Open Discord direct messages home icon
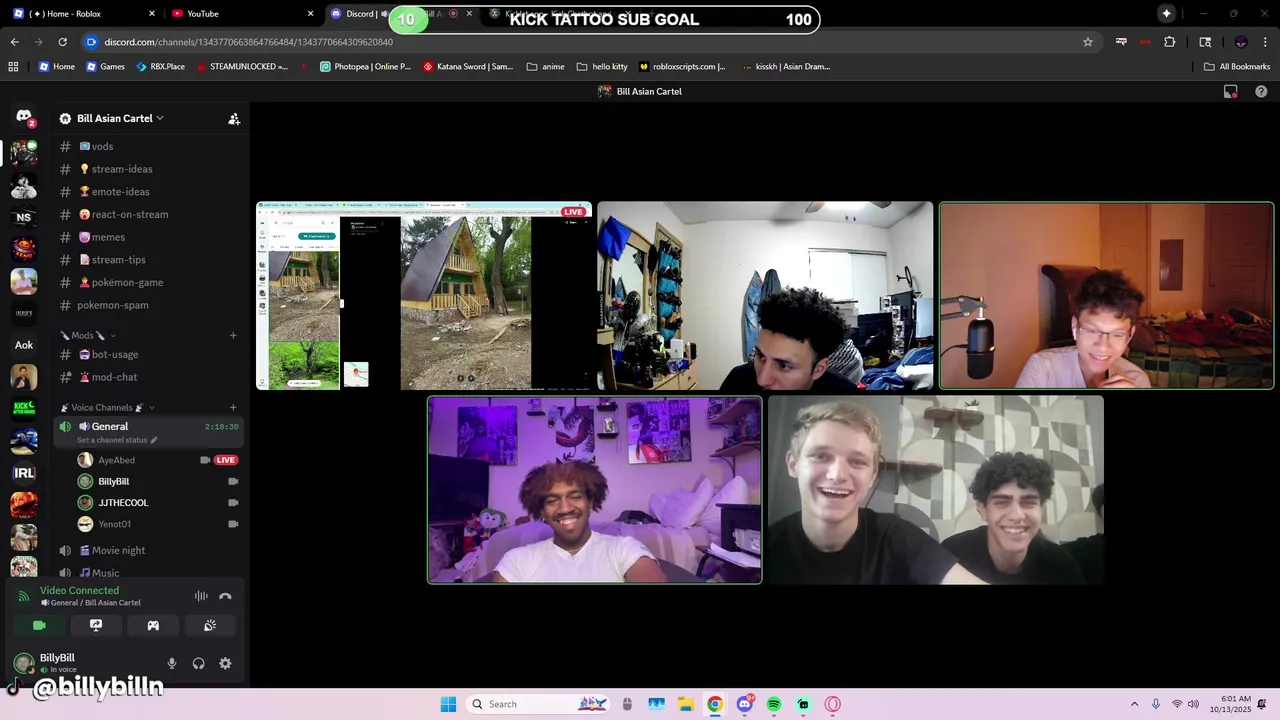The height and width of the screenshot is (720, 1280). tap(24, 117)
